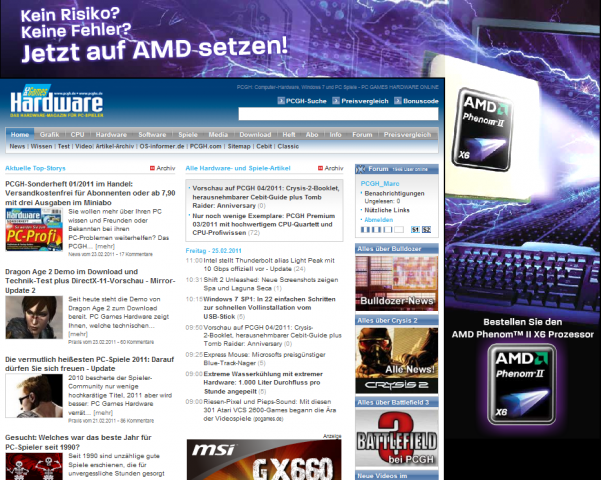Viewport: 601px width, 480px height.
Task: Open the Vorschau auf PCGH 04/2011 featured article
Action: click(x=266, y=197)
